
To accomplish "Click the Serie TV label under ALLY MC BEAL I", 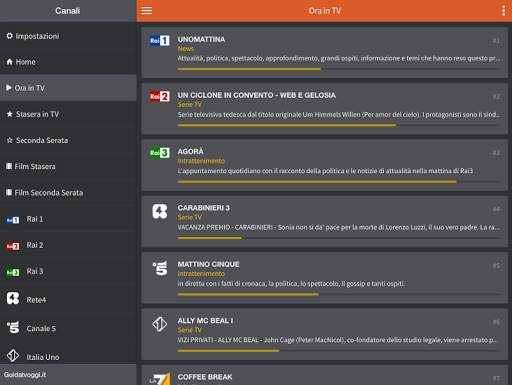I will (190, 330).
